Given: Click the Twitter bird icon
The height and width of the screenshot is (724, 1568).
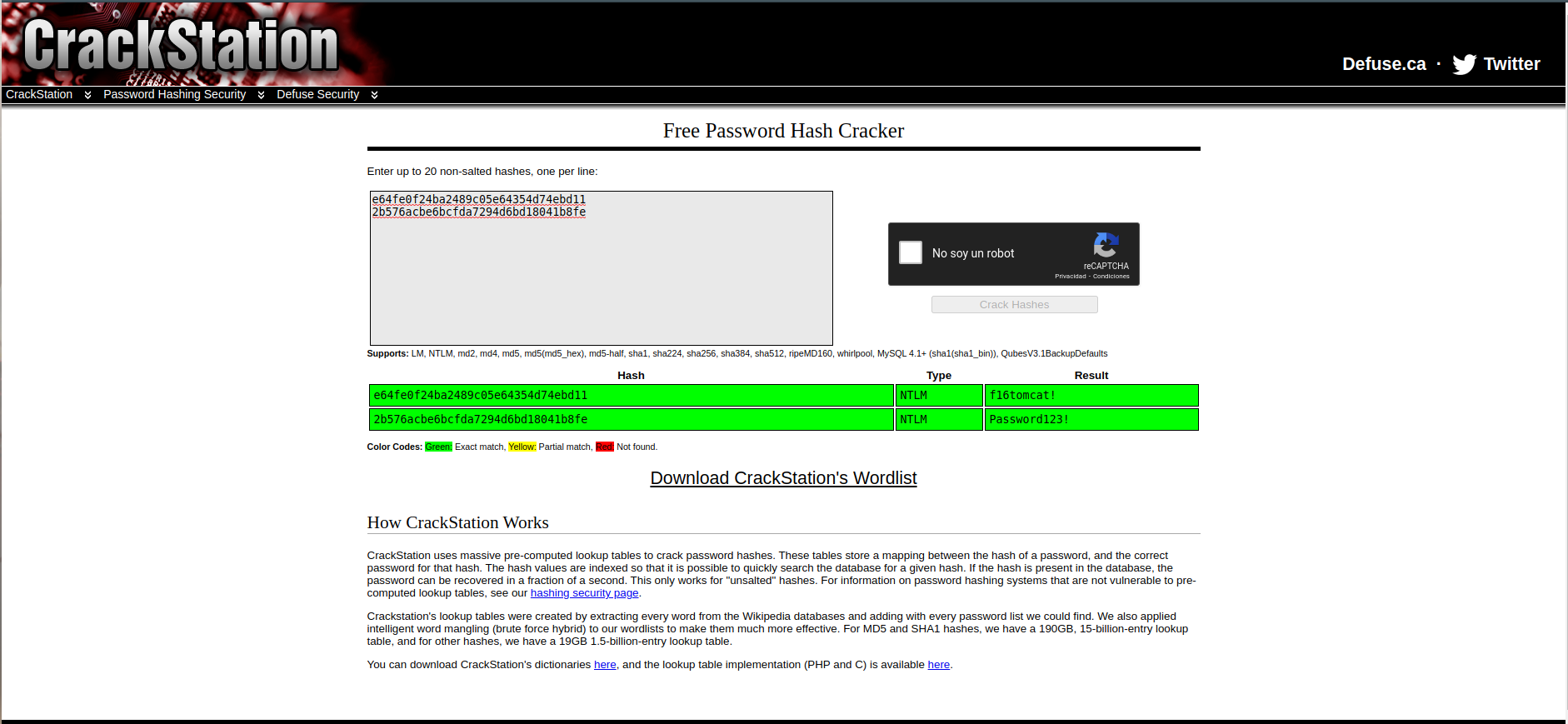Looking at the screenshot, I should click(x=1464, y=64).
